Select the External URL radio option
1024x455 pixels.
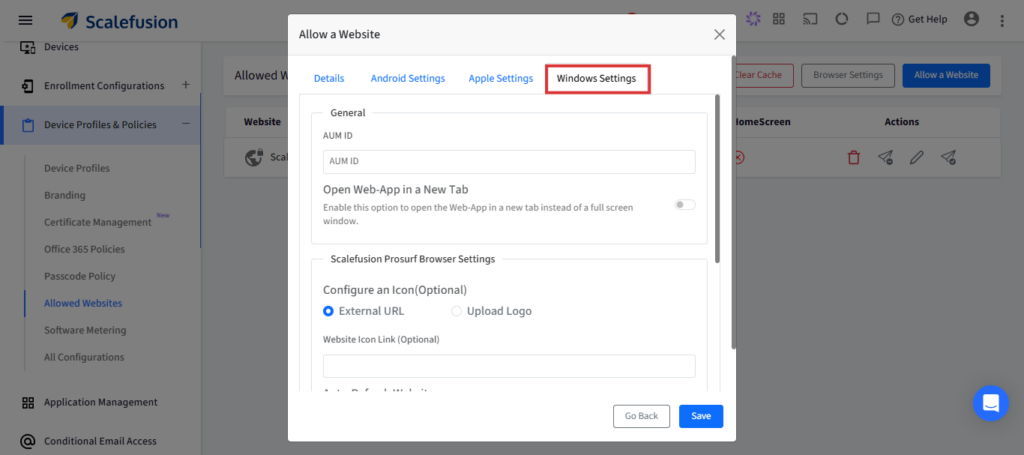tap(328, 311)
